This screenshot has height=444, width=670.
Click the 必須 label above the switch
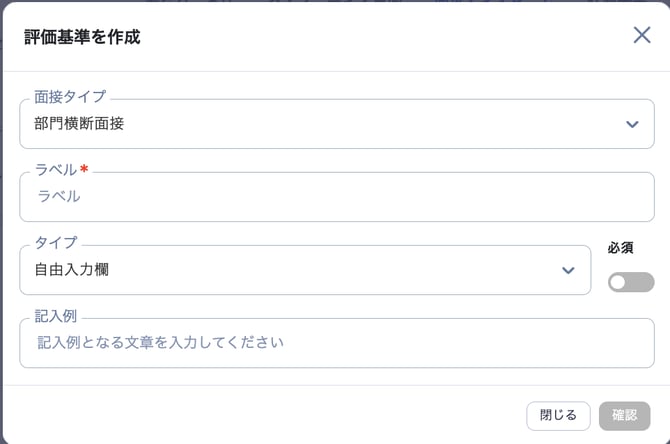621,248
